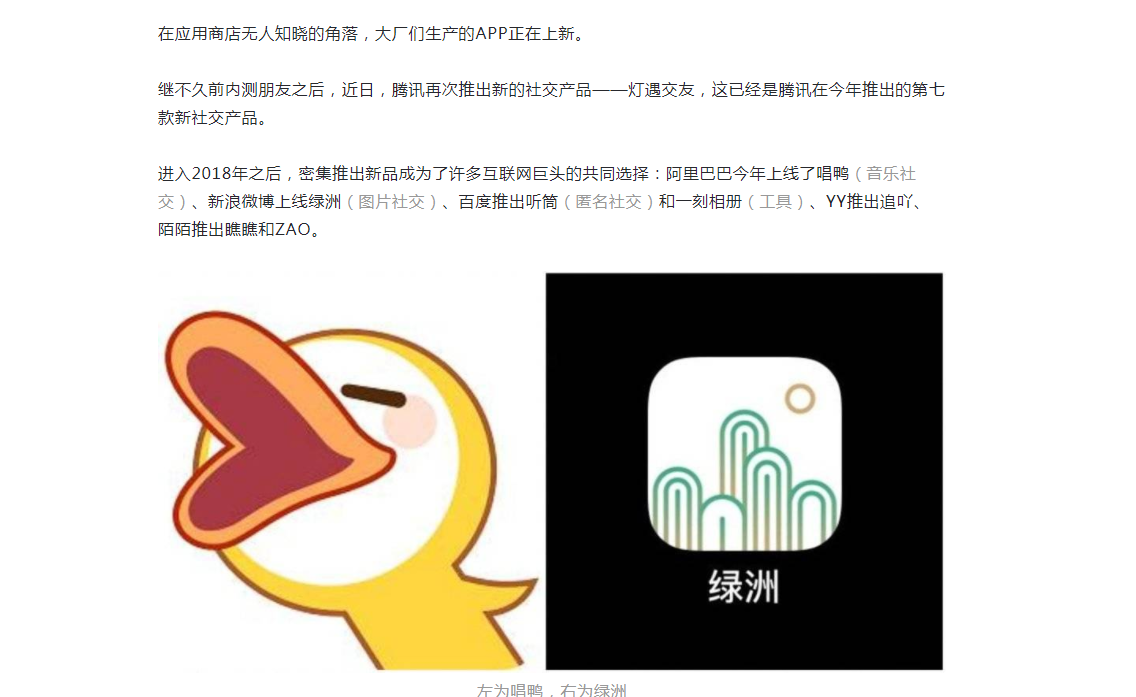Click the text 进入2018年之后
The height and width of the screenshot is (697, 1136).
[x=220, y=175]
